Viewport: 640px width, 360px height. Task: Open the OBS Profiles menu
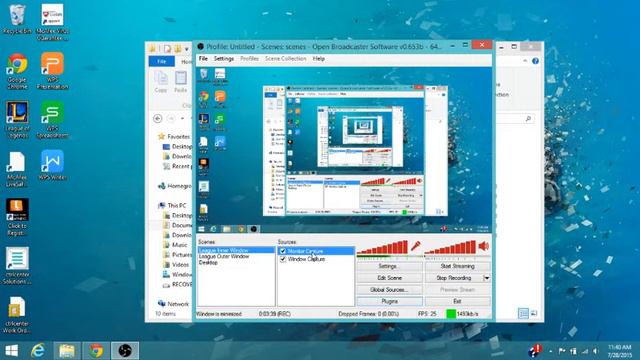coord(249,59)
